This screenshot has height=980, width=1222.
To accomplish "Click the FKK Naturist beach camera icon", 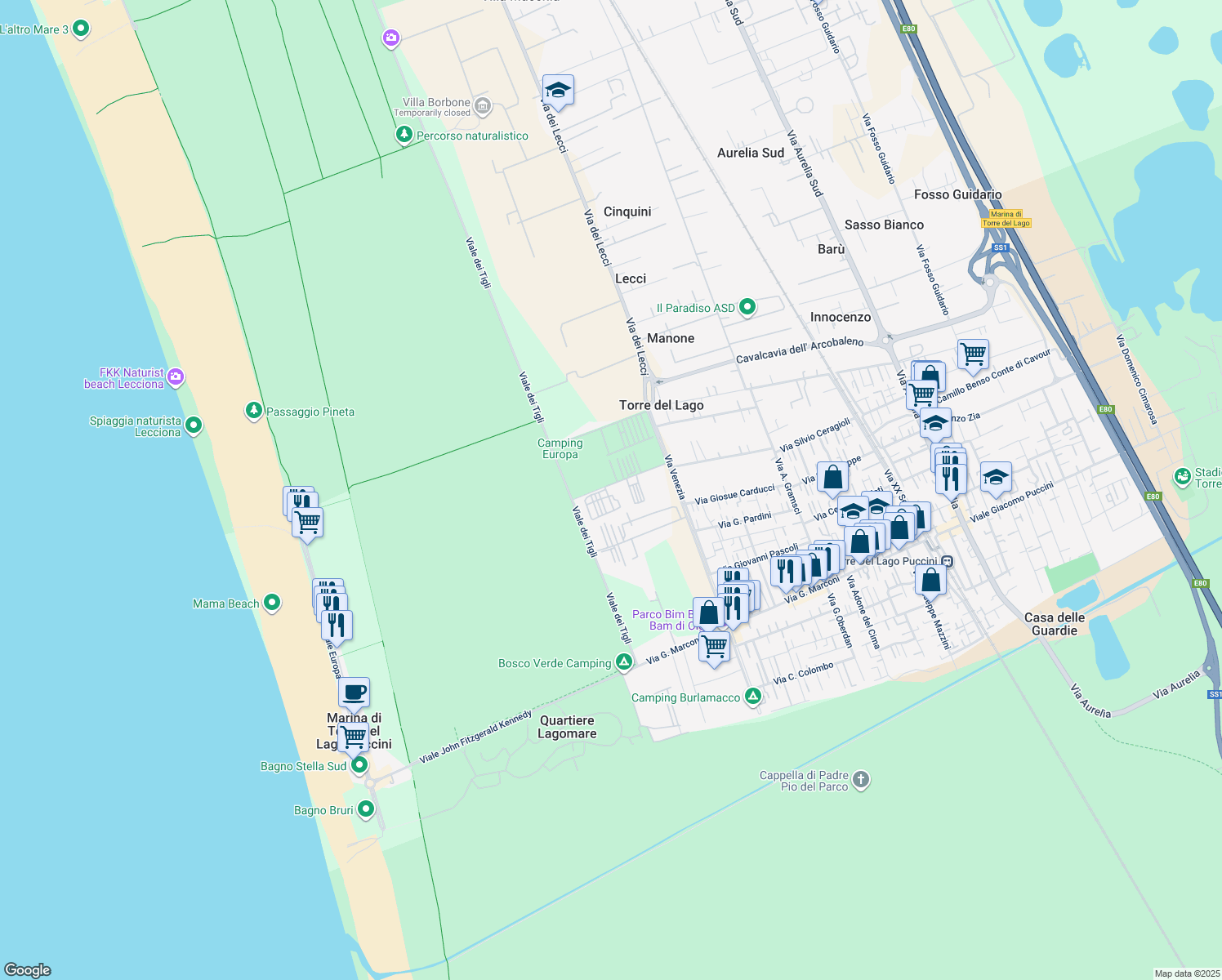I will click(176, 377).
